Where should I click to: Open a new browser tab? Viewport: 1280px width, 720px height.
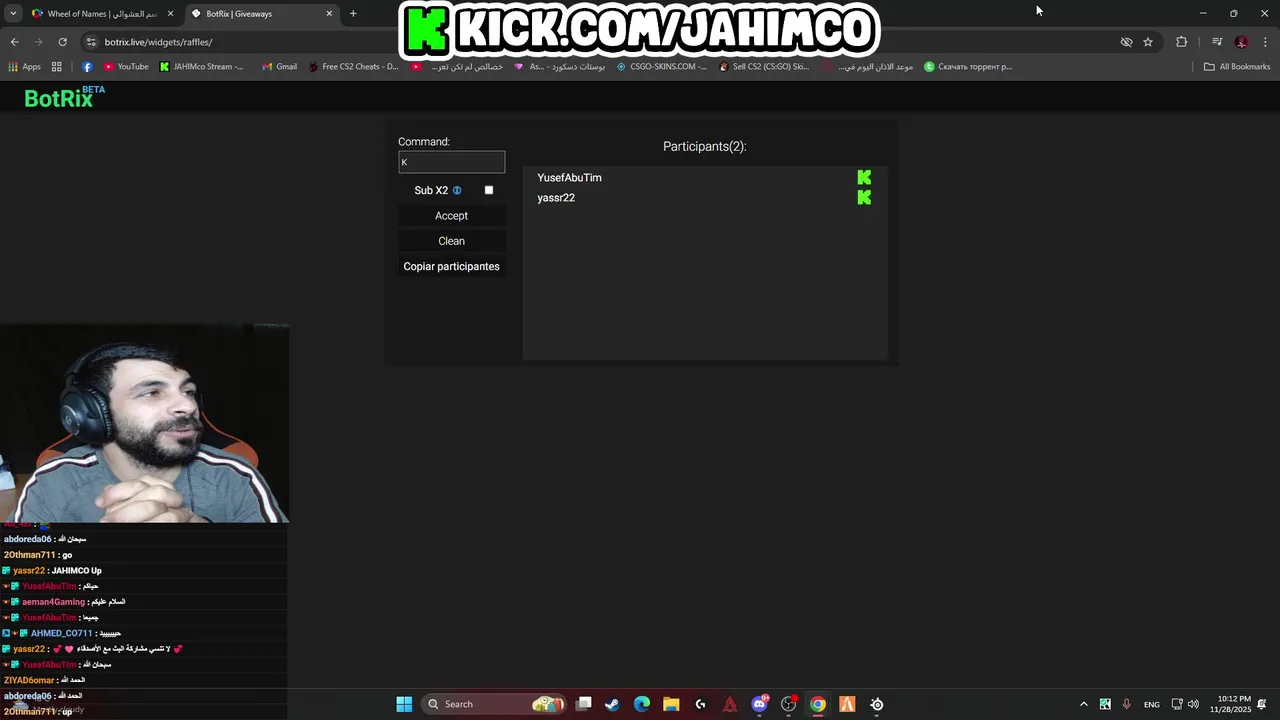coord(353,14)
